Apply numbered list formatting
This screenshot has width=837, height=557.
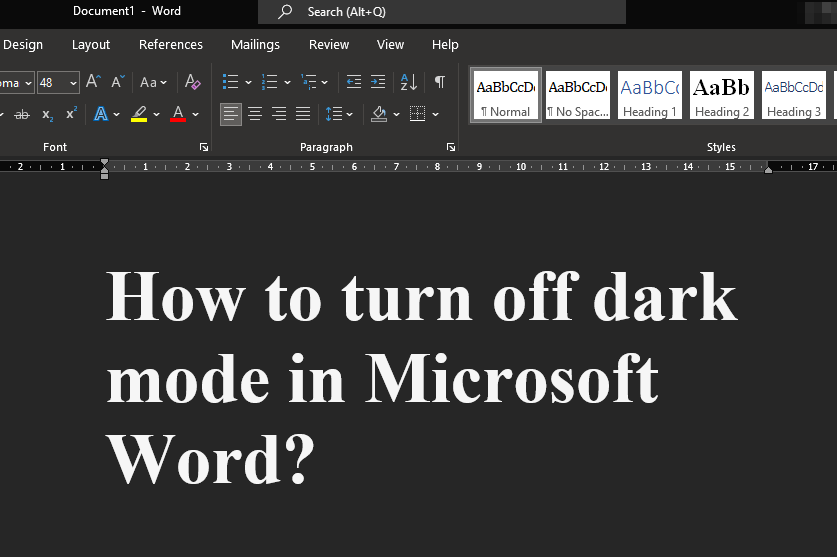270,82
